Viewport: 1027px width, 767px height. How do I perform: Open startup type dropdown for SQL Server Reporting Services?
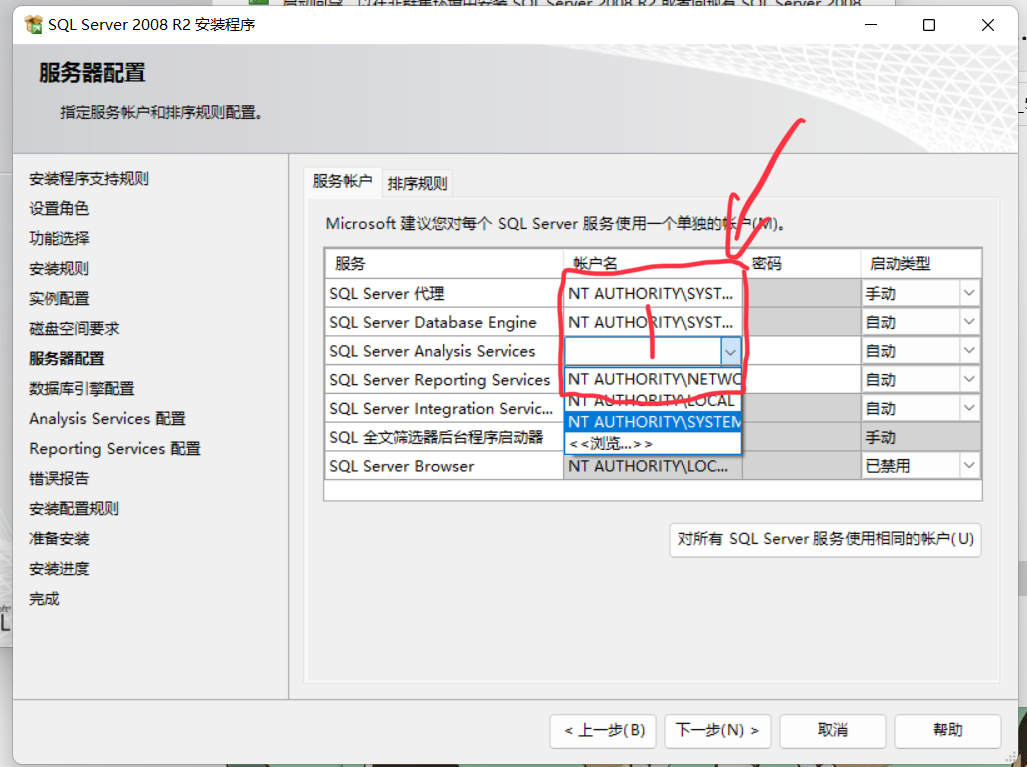tap(969, 380)
